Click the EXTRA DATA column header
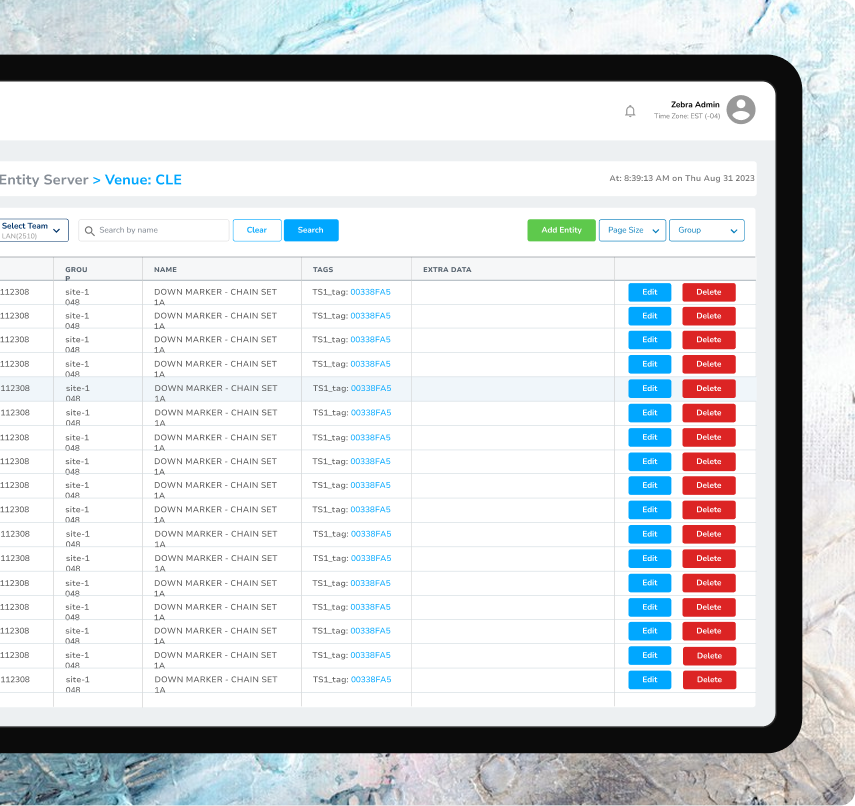The height and width of the screenshot is (806, 855). coord(447,269)
